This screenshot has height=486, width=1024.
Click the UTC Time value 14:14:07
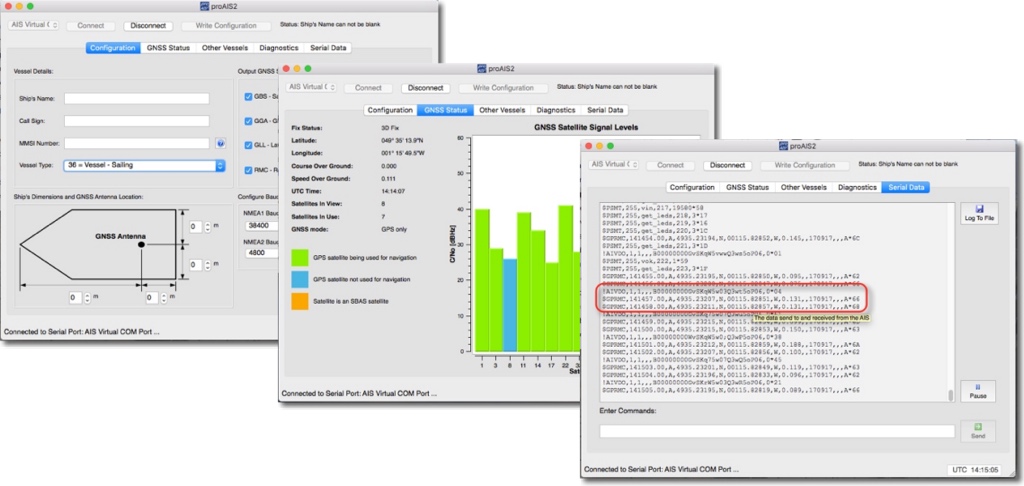393,191
